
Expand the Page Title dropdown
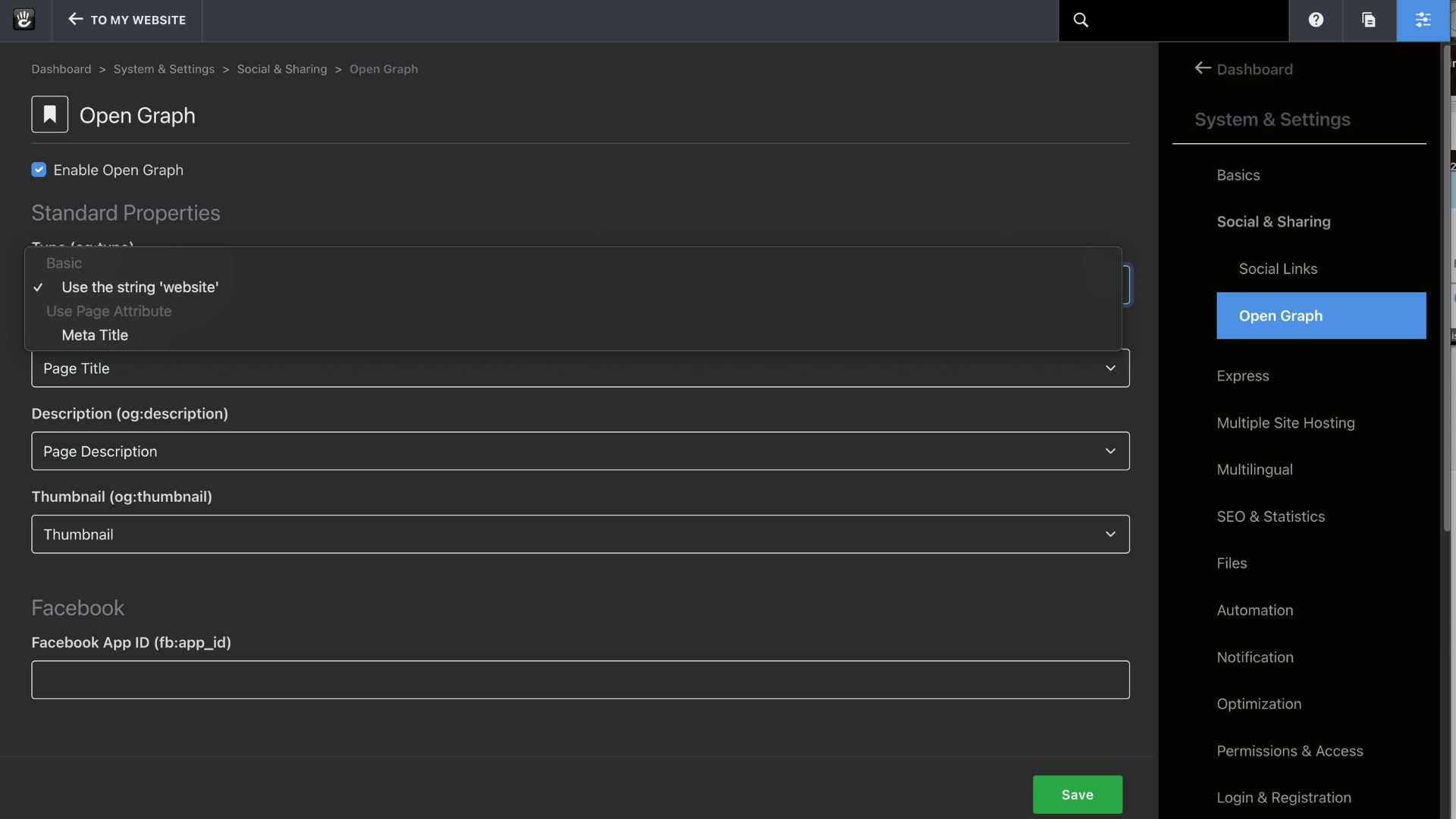[x=580, y=369]
